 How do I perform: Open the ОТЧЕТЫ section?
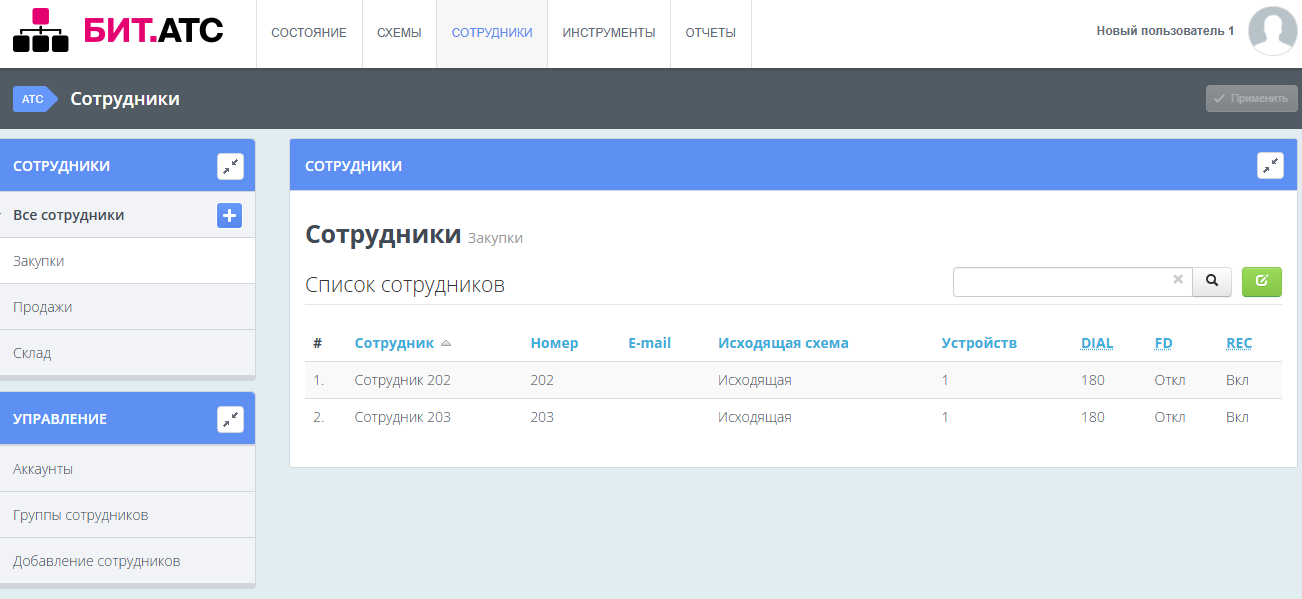coord(710,31)
